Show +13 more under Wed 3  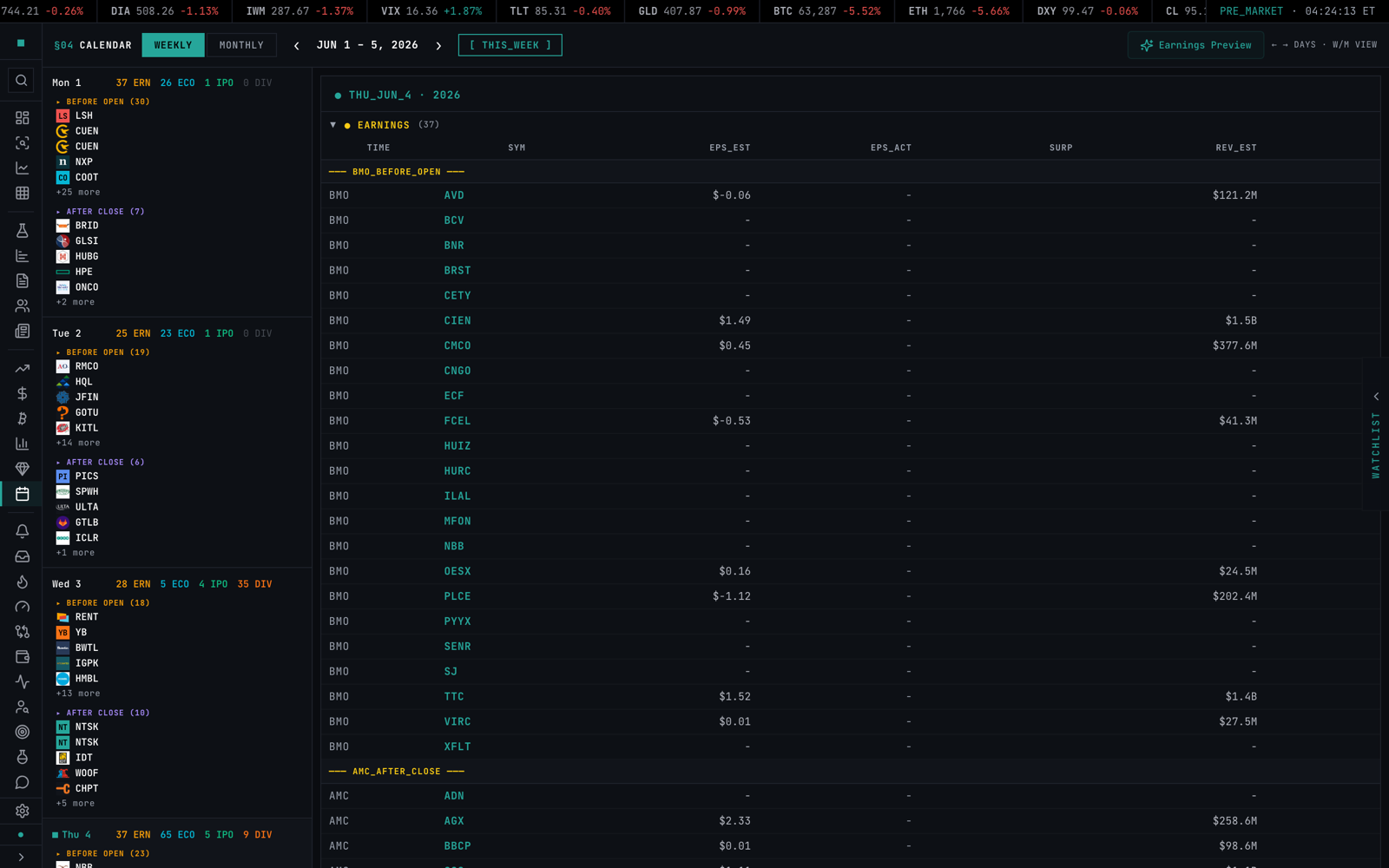[x=78, y=694]
